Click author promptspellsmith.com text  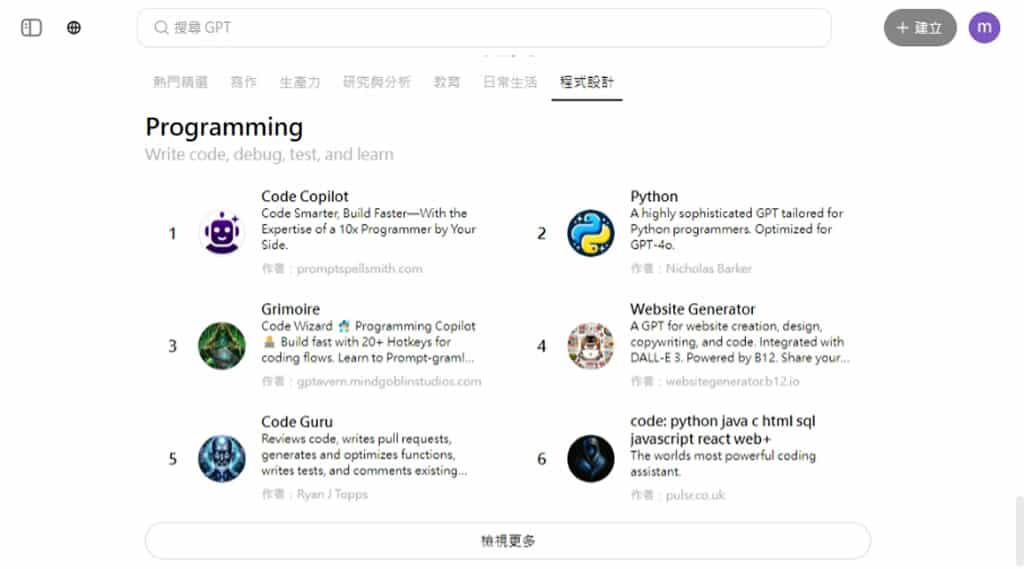(359, 268)
